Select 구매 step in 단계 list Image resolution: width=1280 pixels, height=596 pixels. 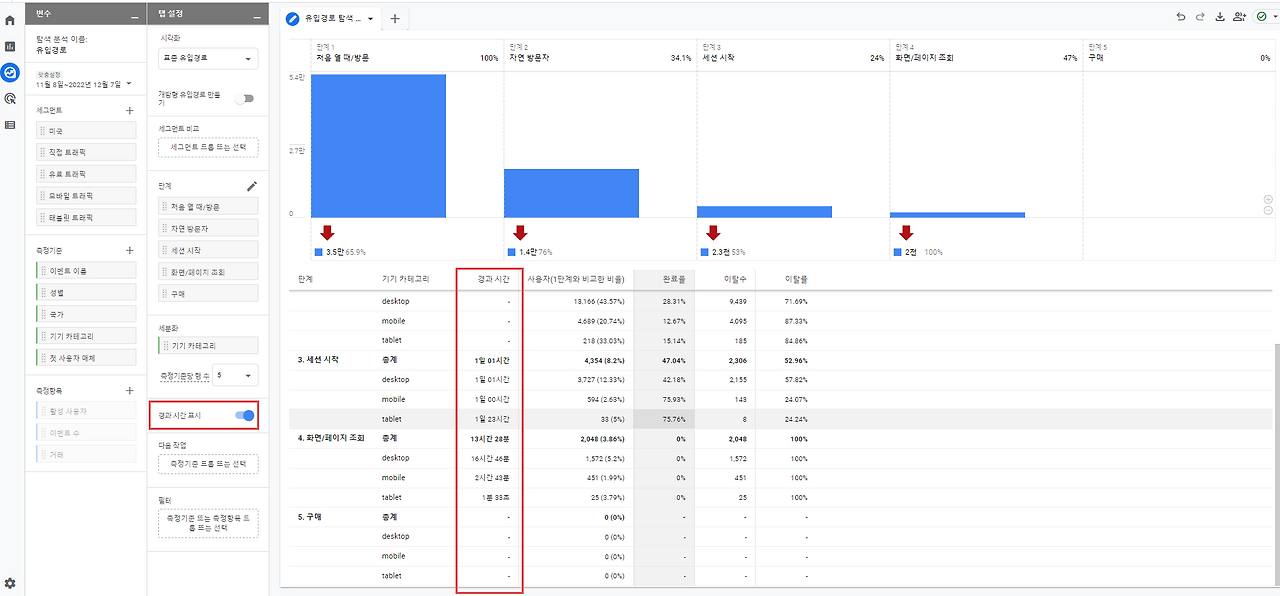209,294
